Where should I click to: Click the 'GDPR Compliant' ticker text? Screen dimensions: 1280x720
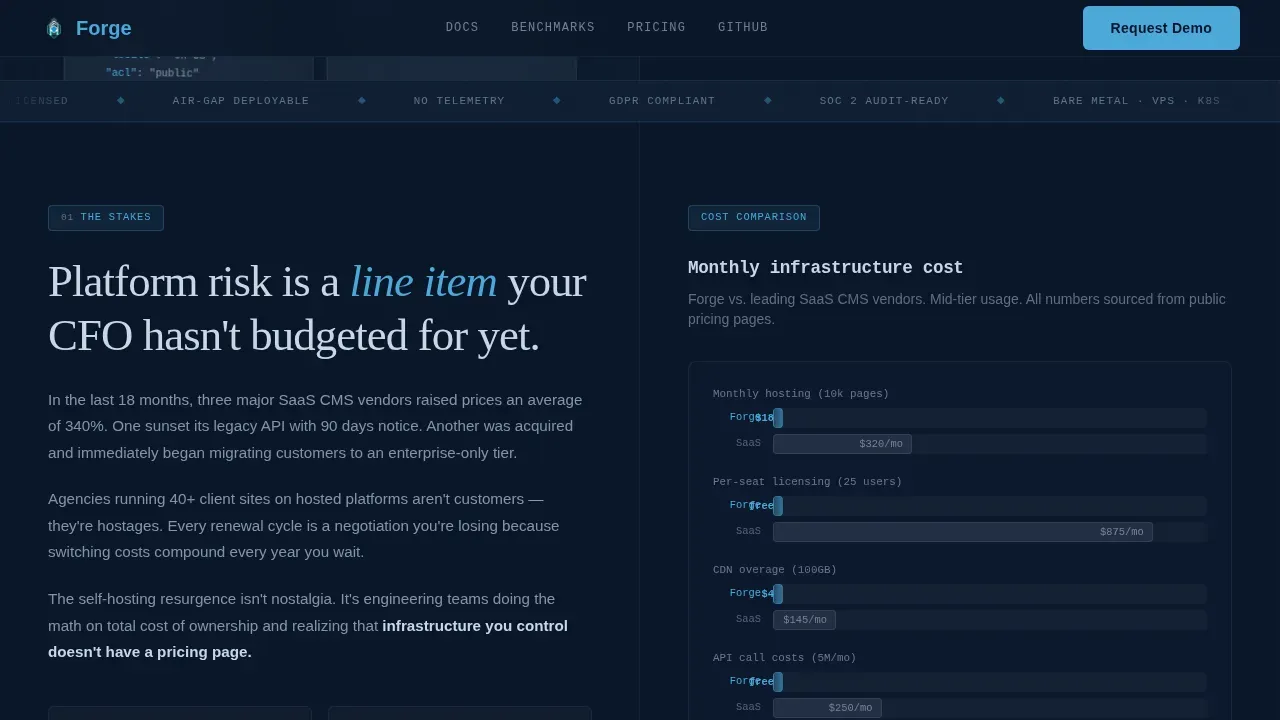tap(662, 101)
